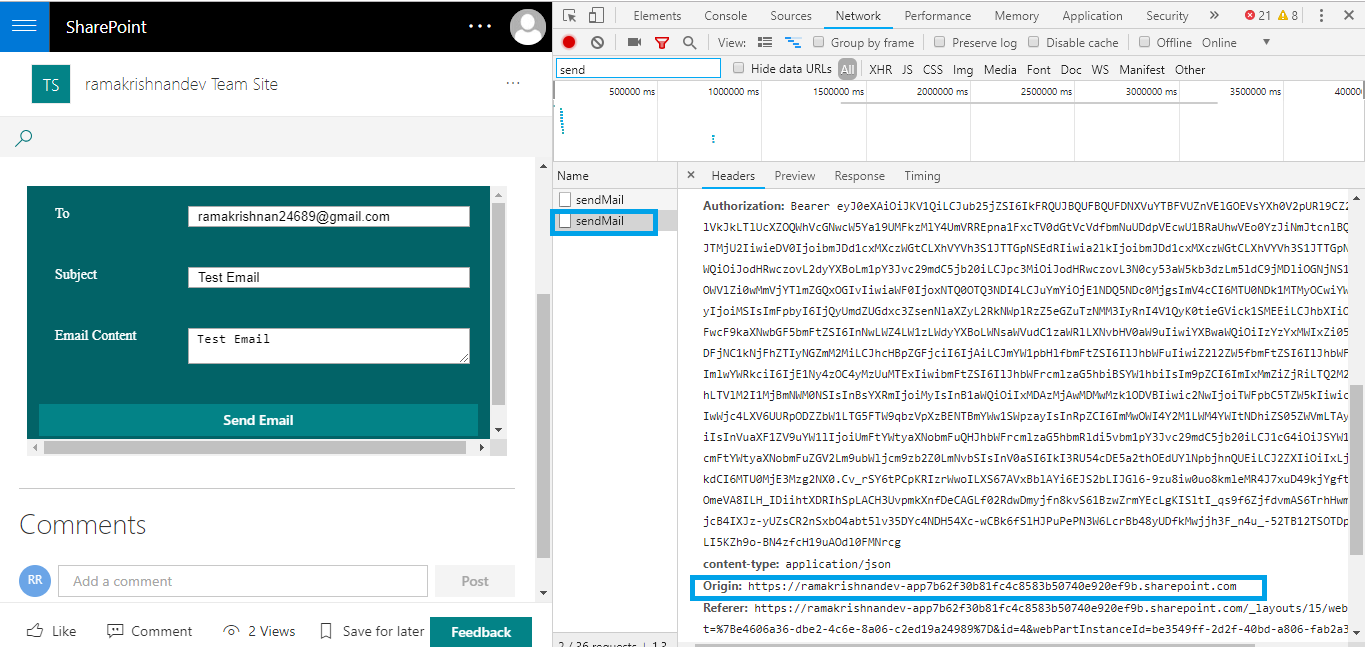Viewport: 1365px width, 647px height.
Task: Clear the network log
Action: (x=597, y=42)
